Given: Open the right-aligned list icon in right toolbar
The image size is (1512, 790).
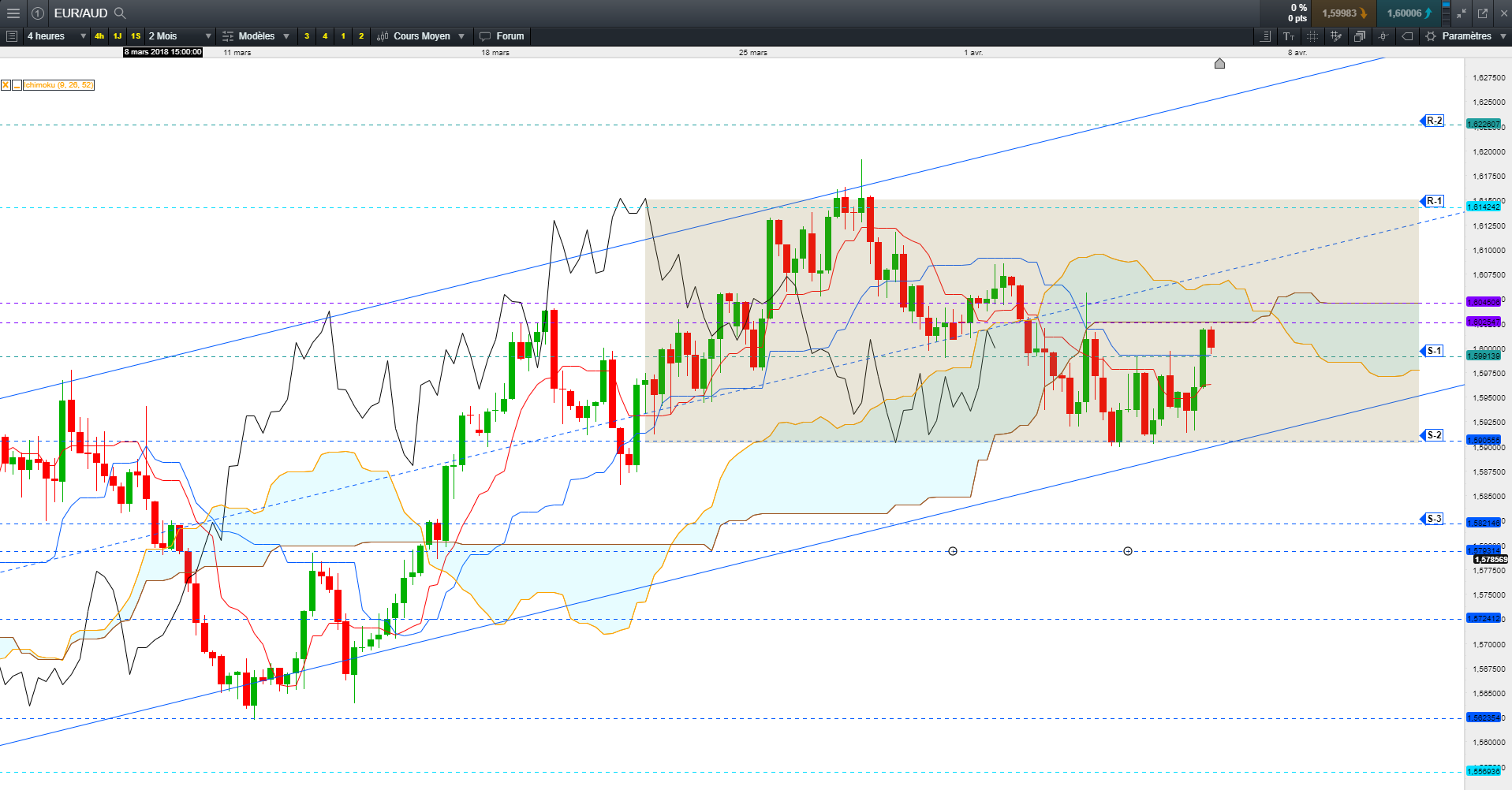Looking at the screenshot, I should [x=1265, y=36].
